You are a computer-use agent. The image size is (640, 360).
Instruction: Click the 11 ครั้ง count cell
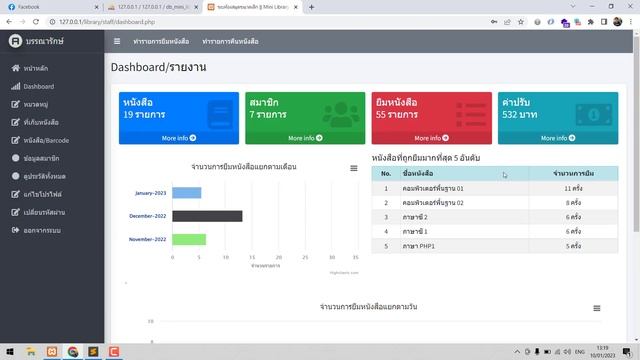coord(573,189)
